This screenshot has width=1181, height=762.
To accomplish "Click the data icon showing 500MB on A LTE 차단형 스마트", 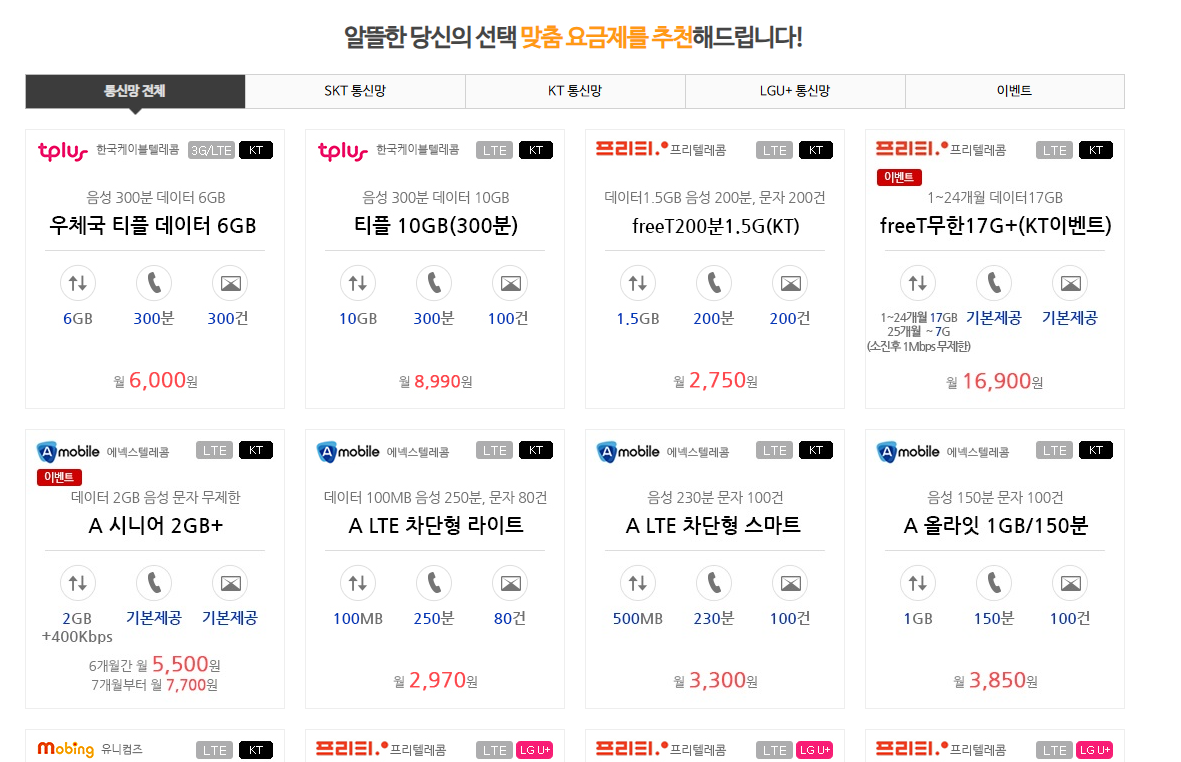I will (638, 583).
